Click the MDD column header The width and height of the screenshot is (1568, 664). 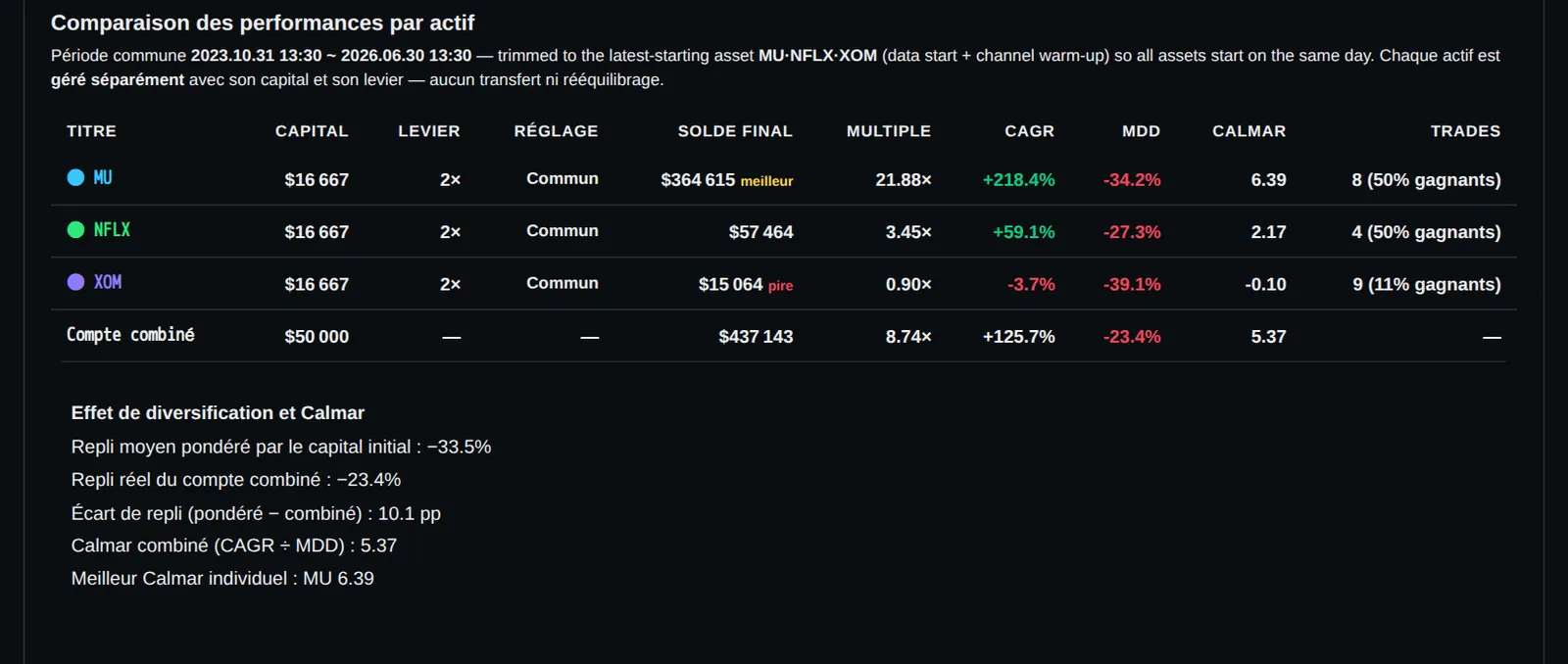pyautogui.click(x=1141, y=131)
